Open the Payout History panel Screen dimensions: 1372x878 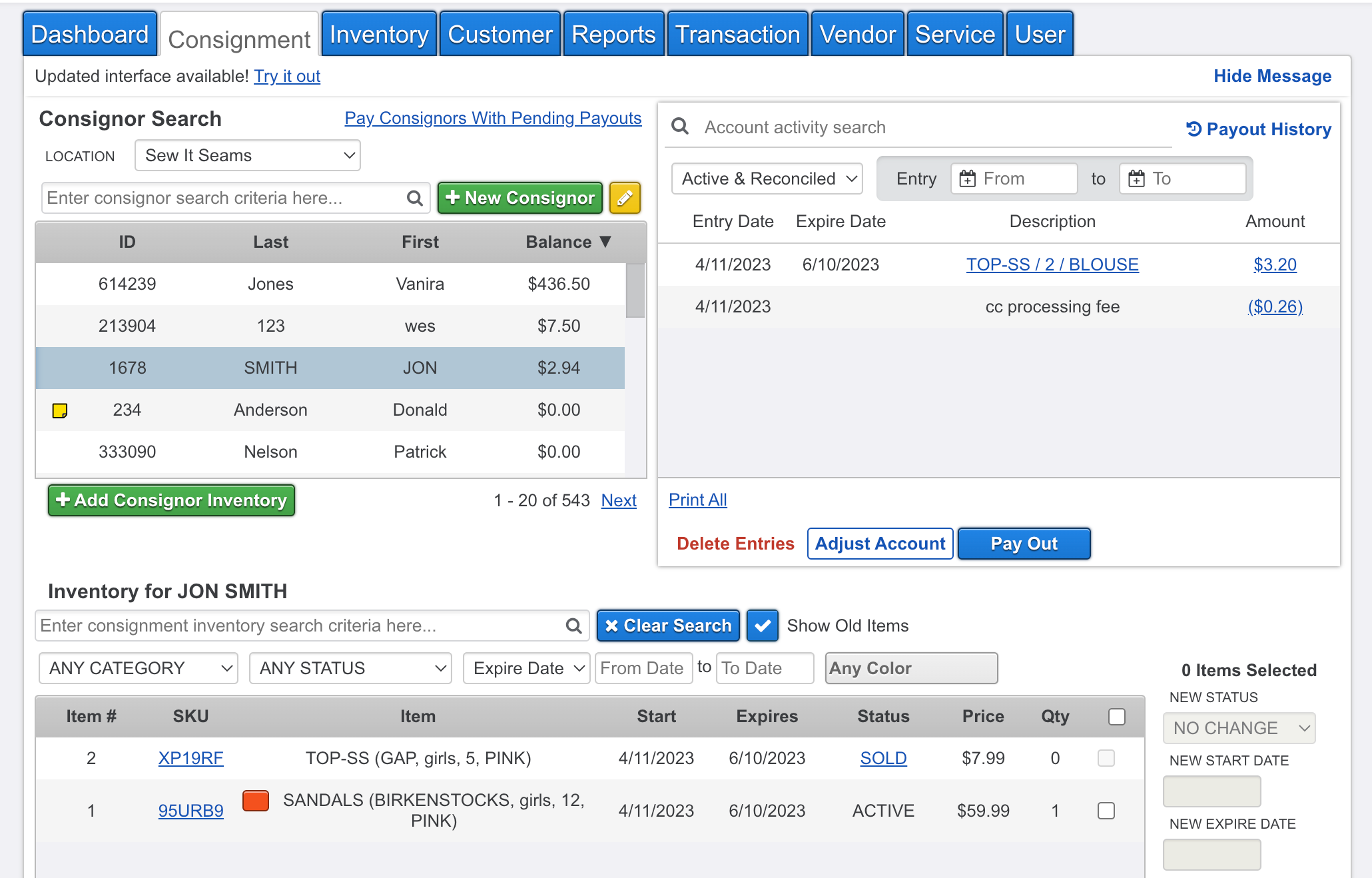coord(1258,129)
